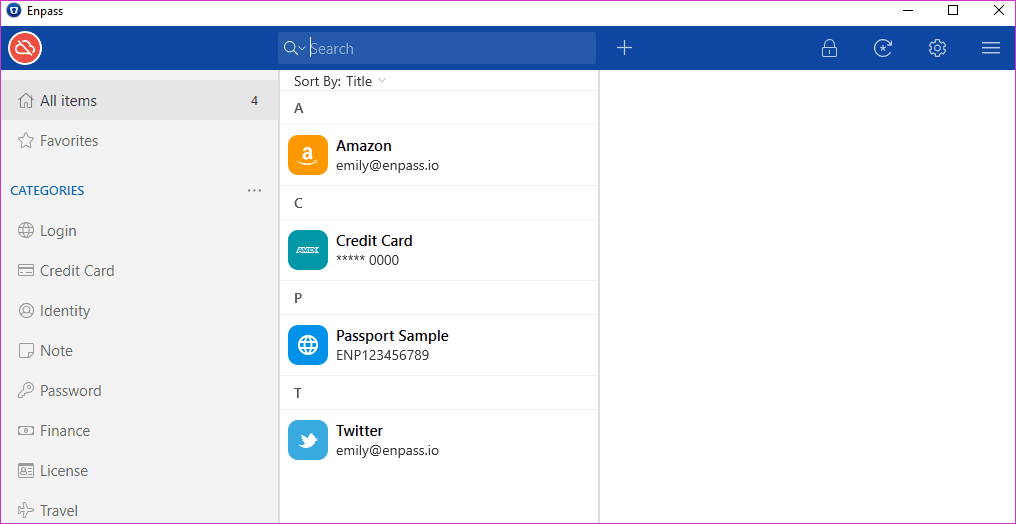Lock the vault using padlock icon
This screenshot has height=524, width=1016.
(829, 48)
